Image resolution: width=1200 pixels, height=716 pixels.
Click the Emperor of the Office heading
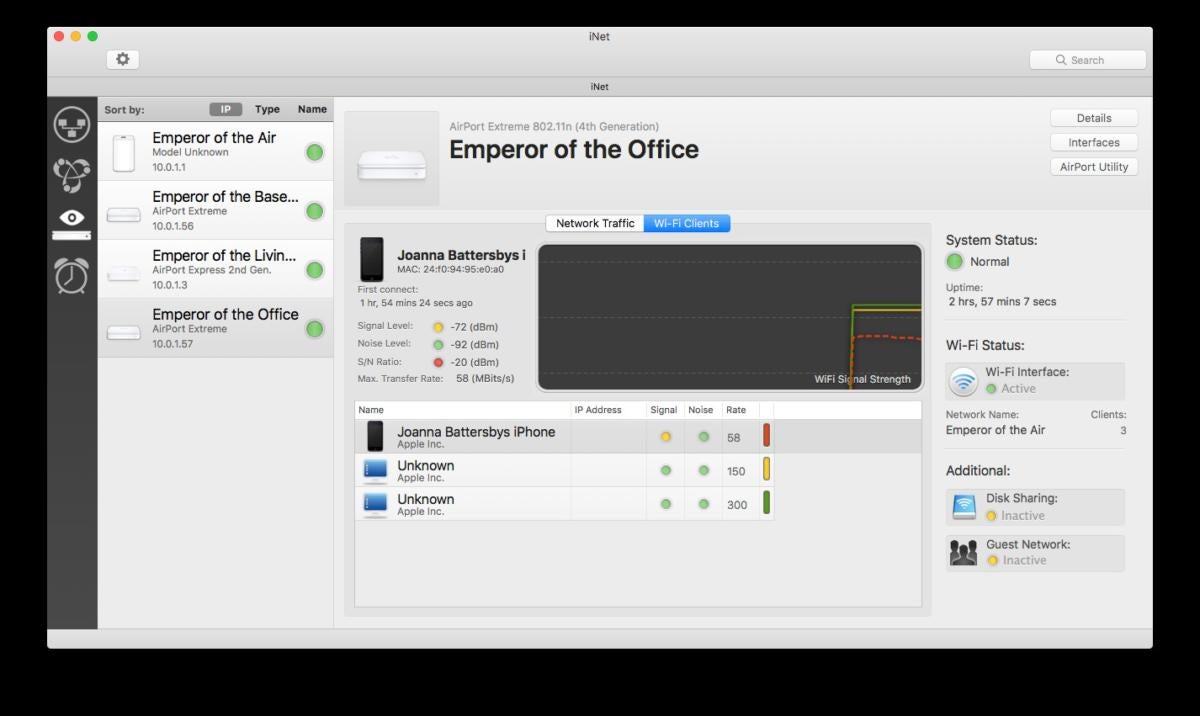[x=574, y=150]
